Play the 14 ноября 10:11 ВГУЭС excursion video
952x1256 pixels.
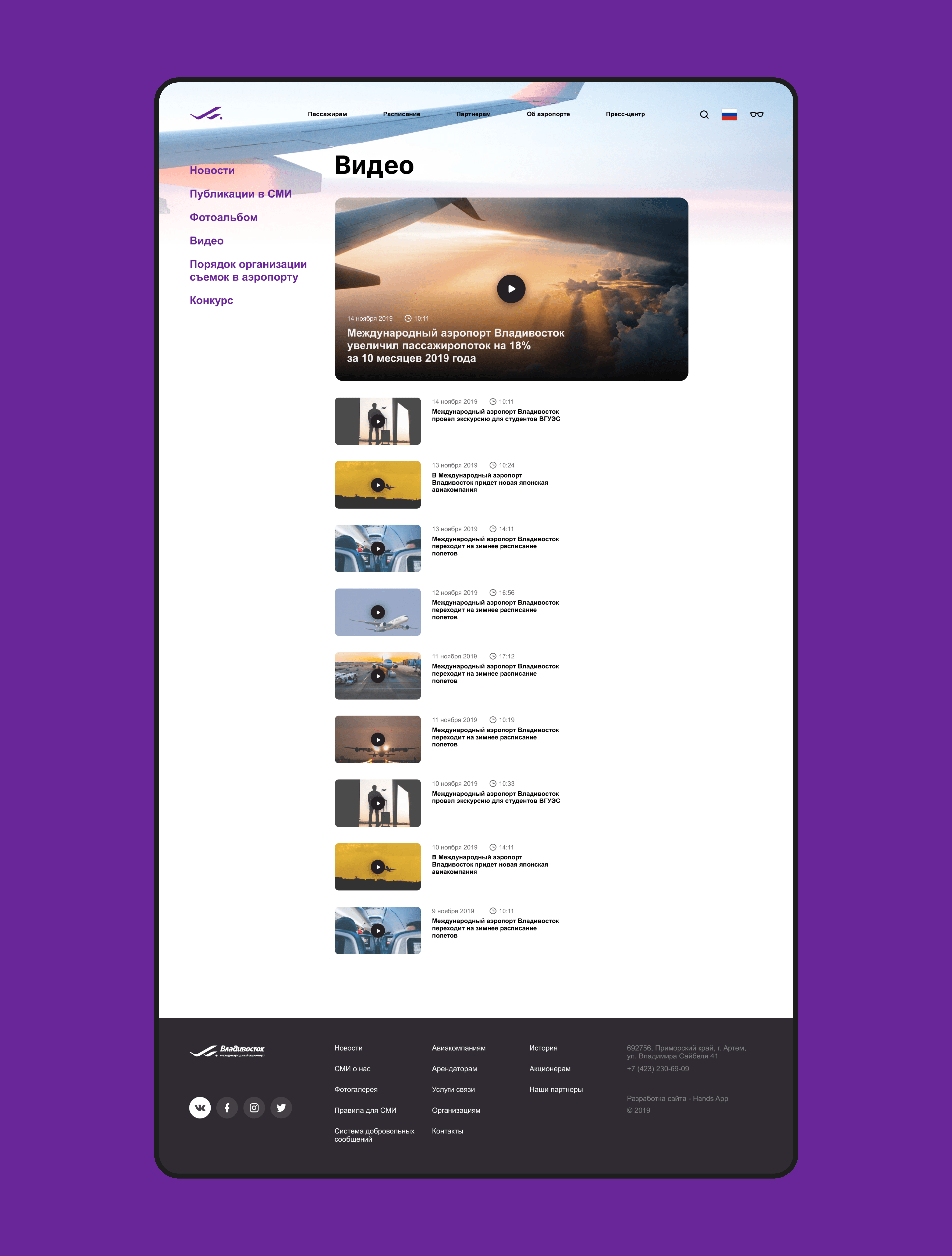[x=378, y=421]
